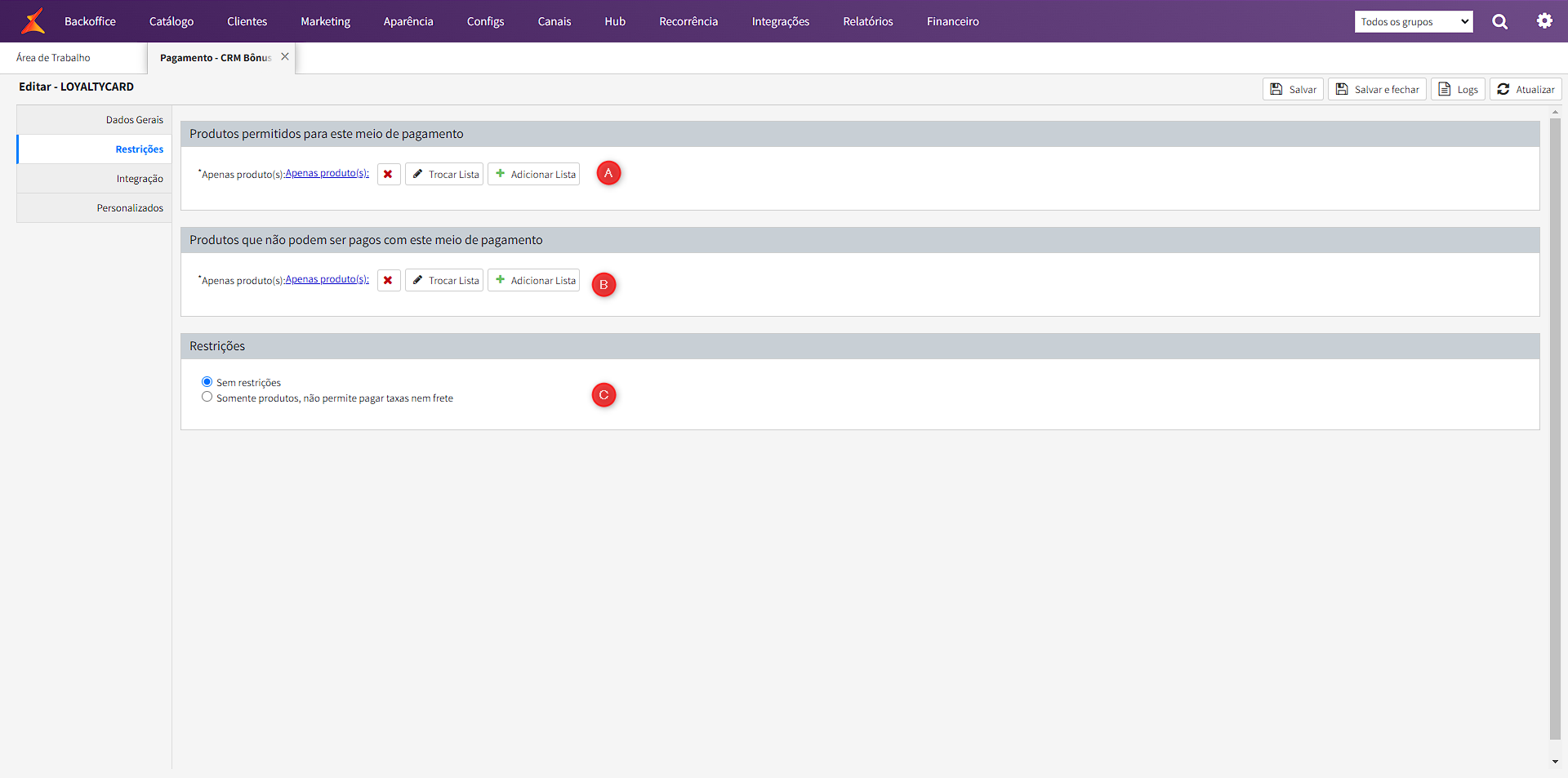Viewport: 1568px width, 778px height.
Task: Switch to Área de Trabalho tab
Action: (x=53, y=57)
